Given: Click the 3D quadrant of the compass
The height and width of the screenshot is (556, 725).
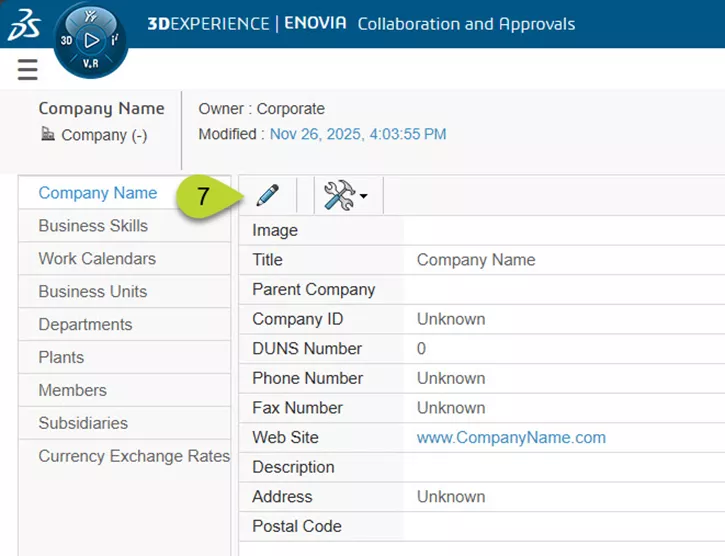Looking at the screenshot, I should click(x=67, y=41).
